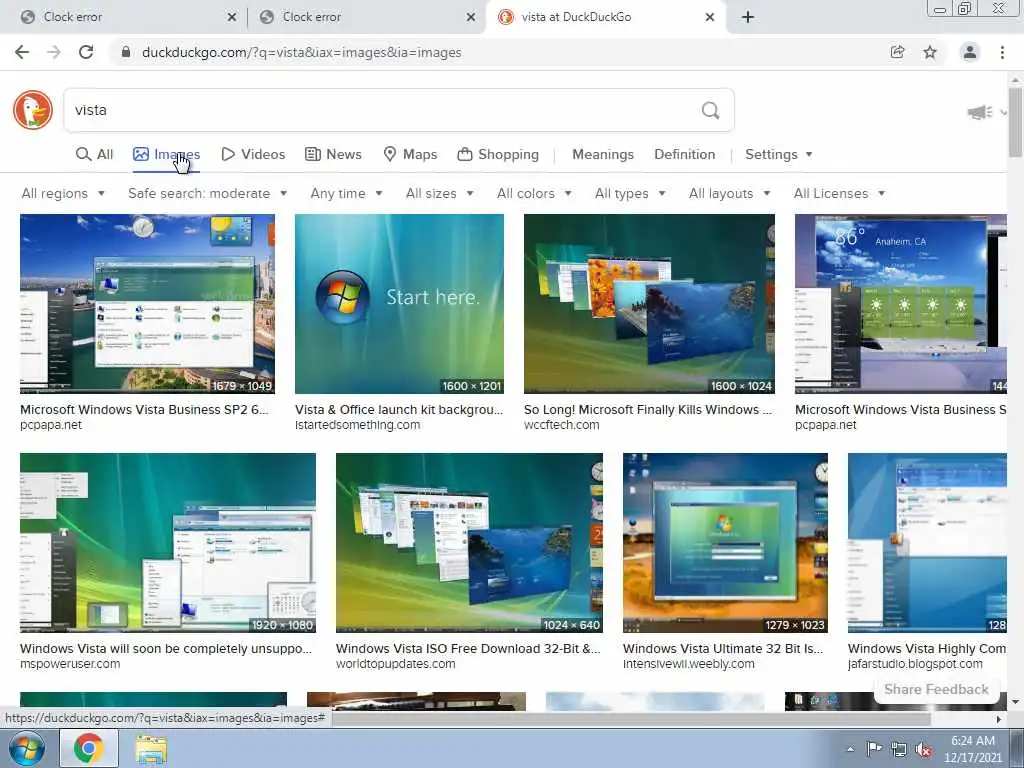The width and height of the screenshot is (1024, 768).
Task: Click the taskbar clock showing 6:24 AM
Action: point(972,749)
